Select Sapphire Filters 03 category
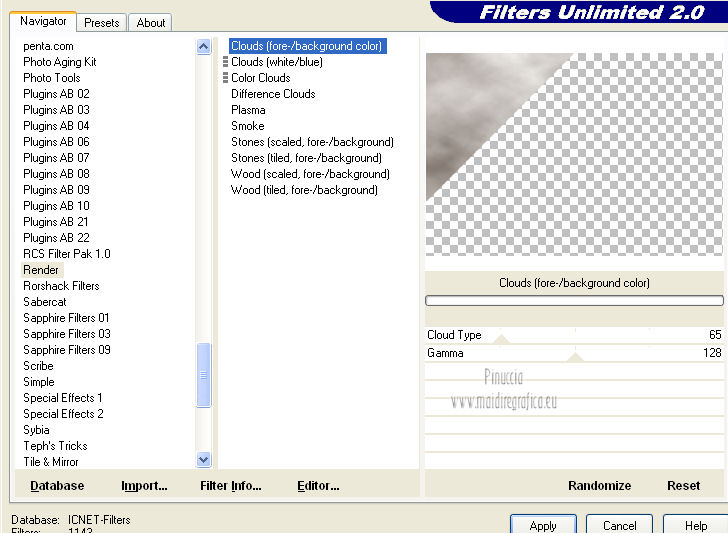Screen dimensions: 728x533 [67, 334]
